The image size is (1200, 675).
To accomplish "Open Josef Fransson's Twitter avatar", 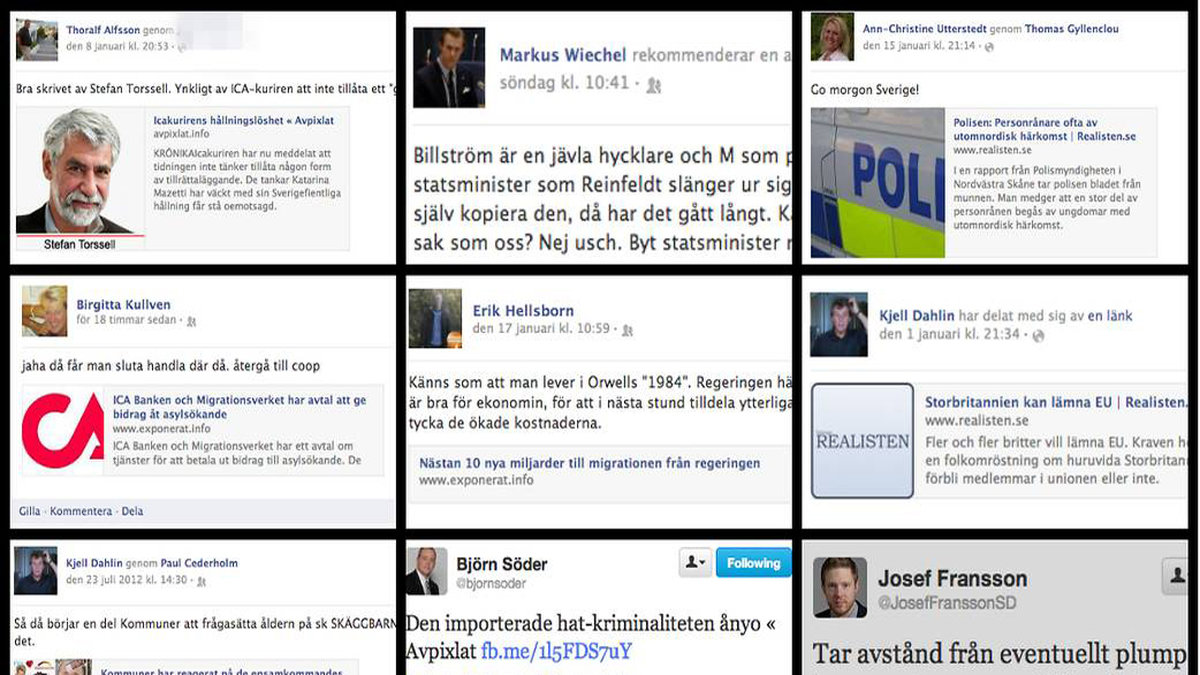I will pos(840,587).
